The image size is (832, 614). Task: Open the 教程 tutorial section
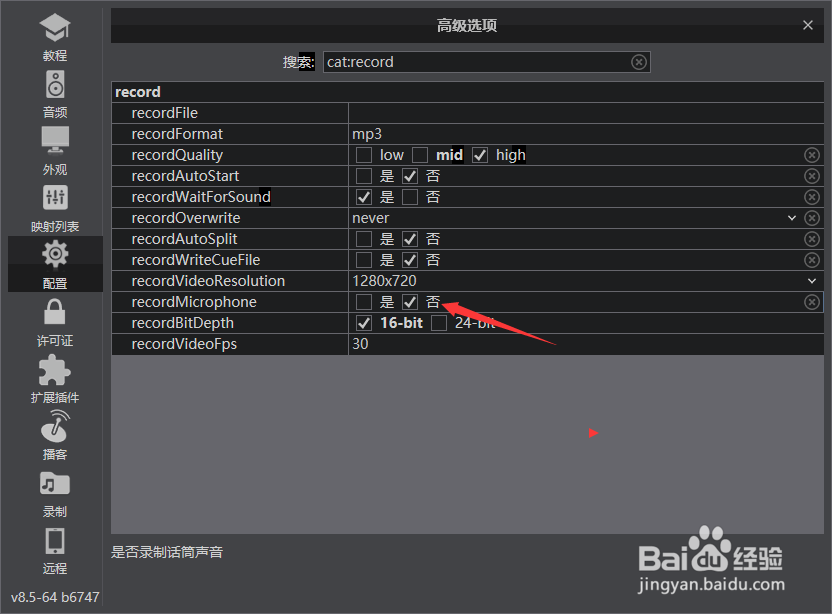point(55,37)
